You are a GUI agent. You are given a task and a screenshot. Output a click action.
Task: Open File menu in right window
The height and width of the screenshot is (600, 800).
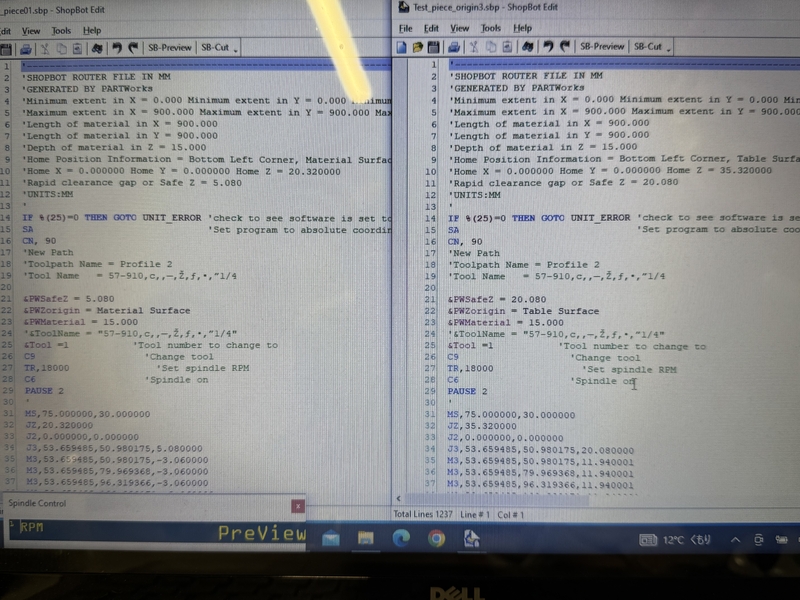pos(406,29)
